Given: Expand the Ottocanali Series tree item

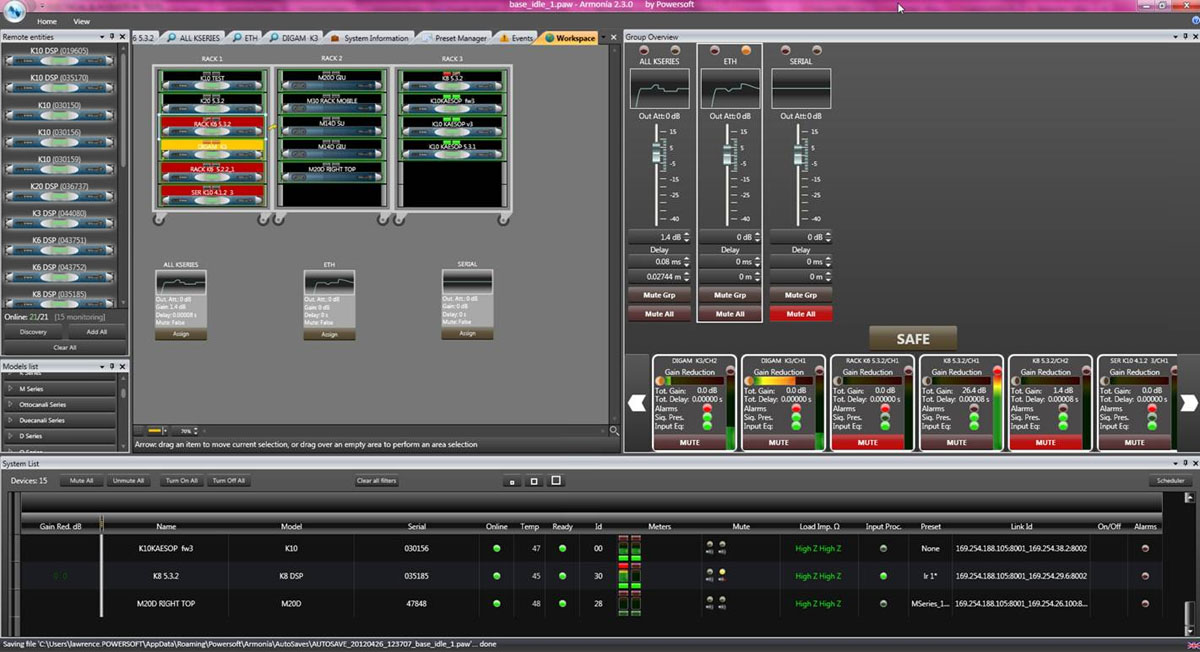Looking at the screenshot, I should tap(12, 404).
